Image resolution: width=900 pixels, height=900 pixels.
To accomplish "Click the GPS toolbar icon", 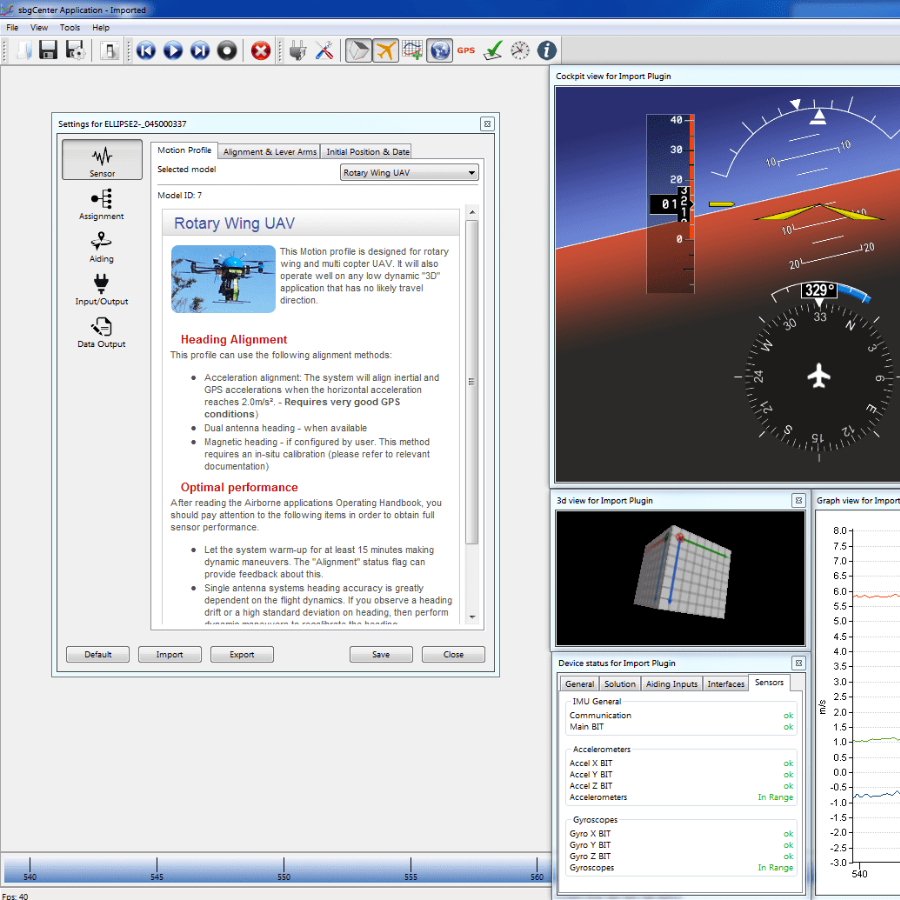I will tap(466, 50).
